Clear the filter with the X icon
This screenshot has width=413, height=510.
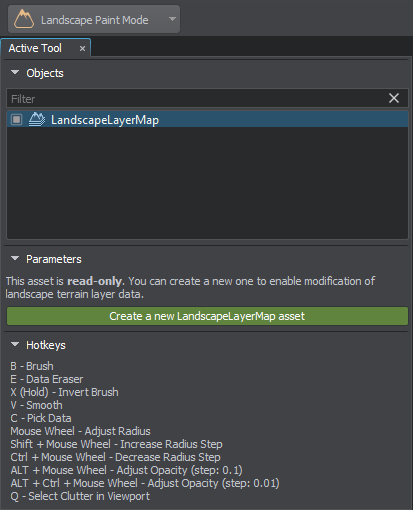tap(394, 98)
